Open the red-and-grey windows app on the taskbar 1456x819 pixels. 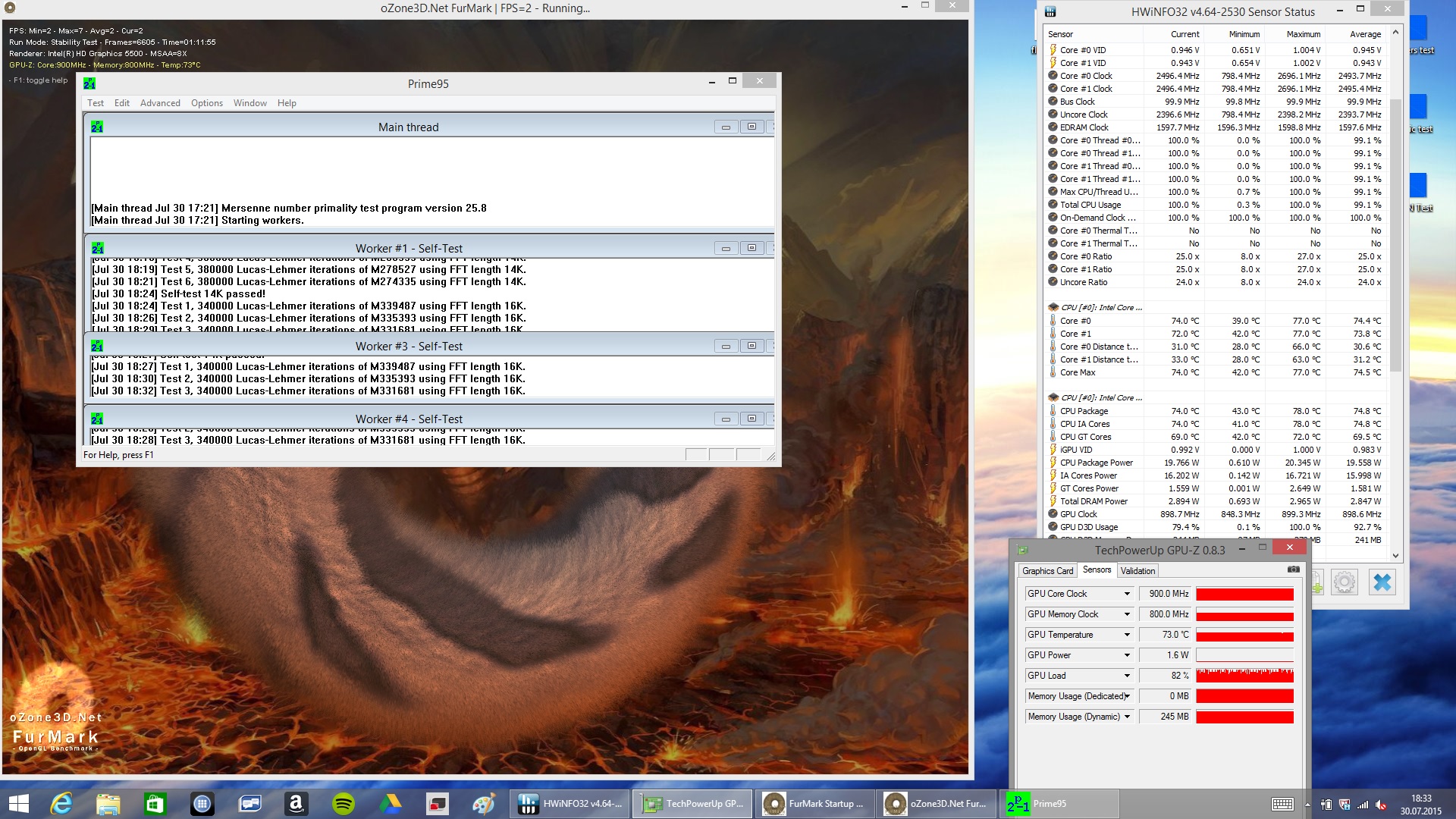437,804
